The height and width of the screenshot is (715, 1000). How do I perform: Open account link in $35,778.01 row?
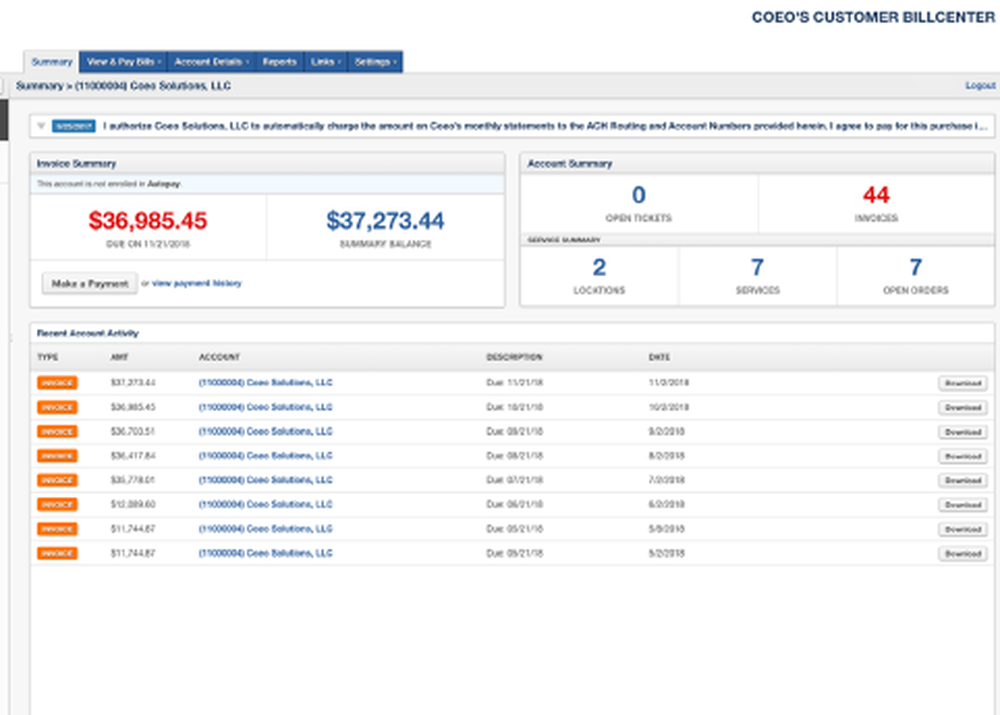coord(265,480)
